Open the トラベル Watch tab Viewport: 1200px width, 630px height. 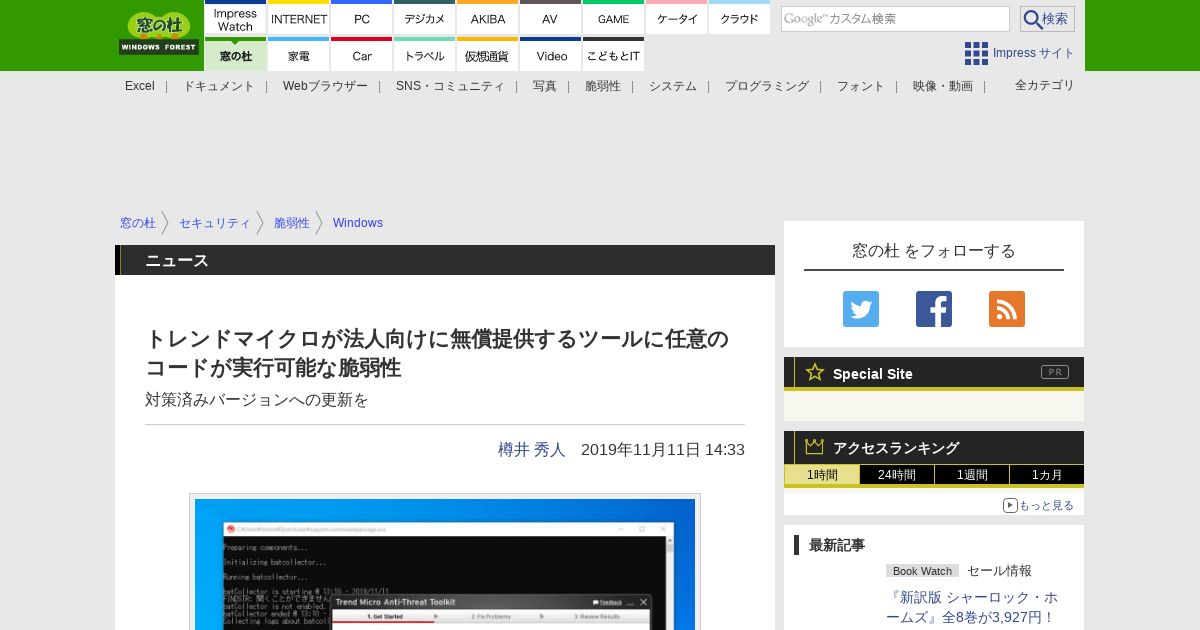coord(425,54)
